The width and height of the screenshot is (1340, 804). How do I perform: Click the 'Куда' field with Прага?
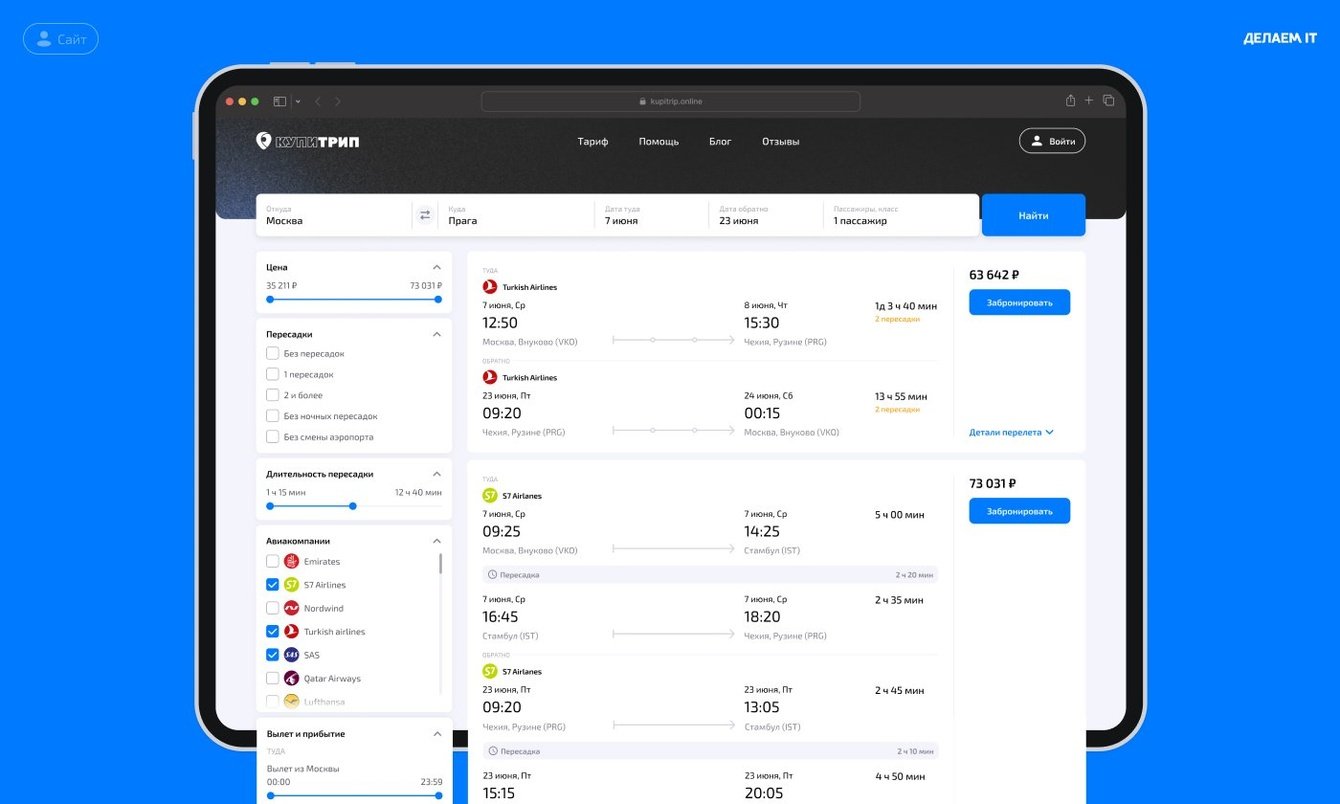pyautogui.click(x=516, y=215)
